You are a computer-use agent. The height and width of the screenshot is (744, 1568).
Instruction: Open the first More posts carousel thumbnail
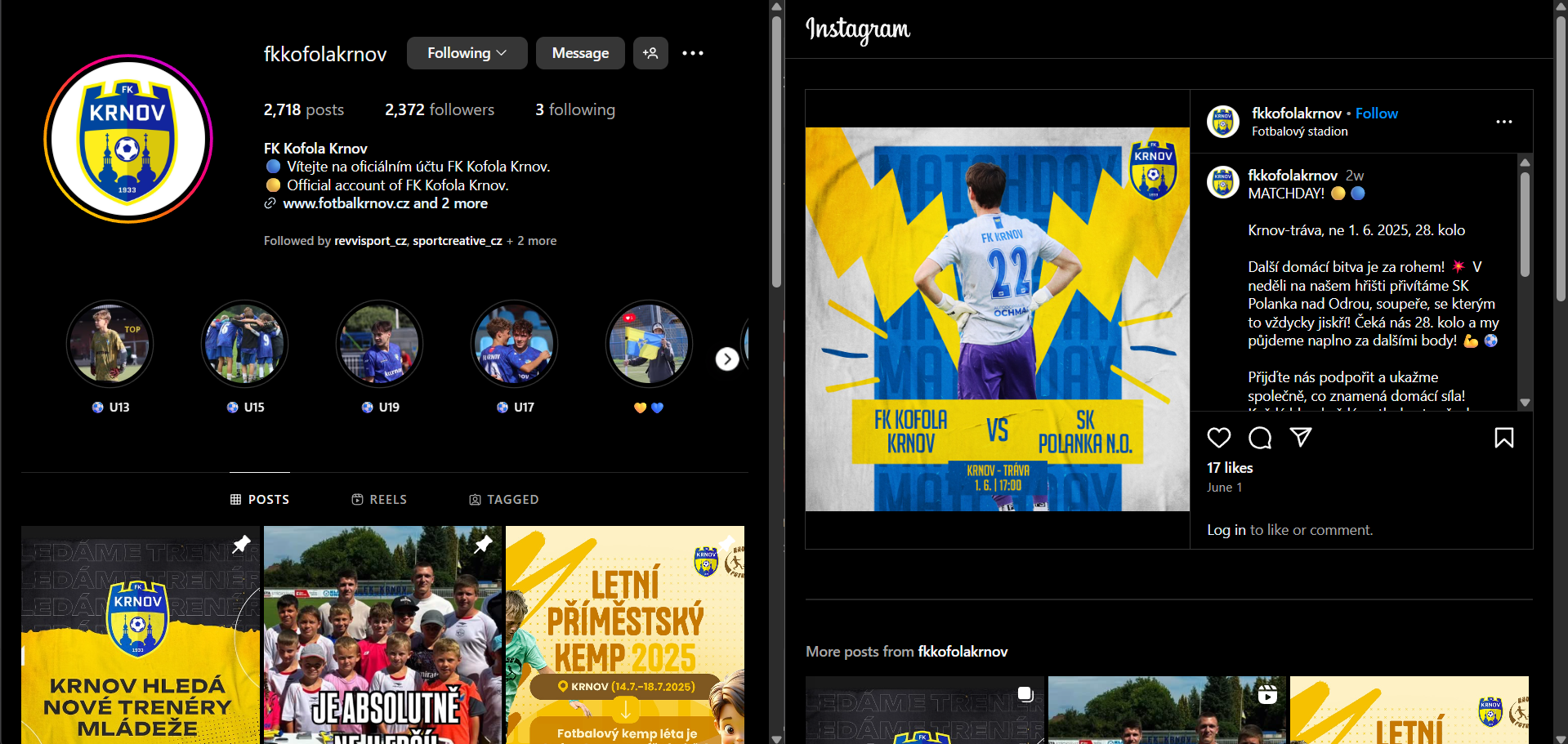click(925, 710)
